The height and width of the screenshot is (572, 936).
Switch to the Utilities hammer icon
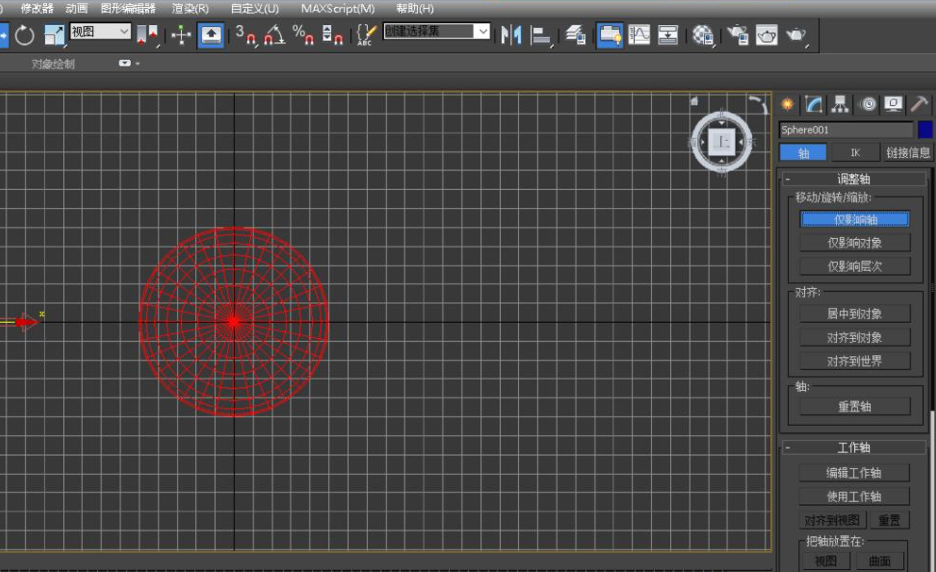(x=919, y=104)
